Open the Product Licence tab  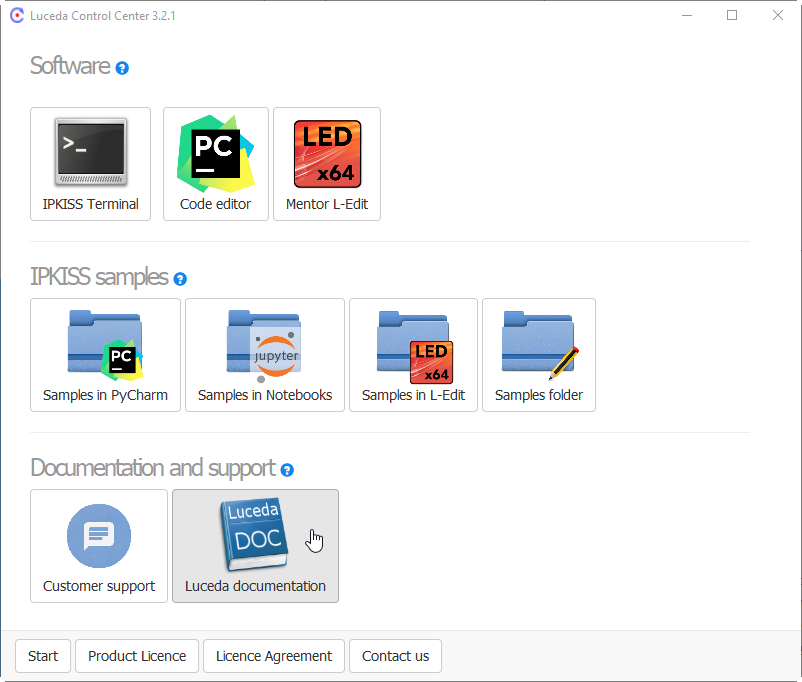click(x=137, y=656)
